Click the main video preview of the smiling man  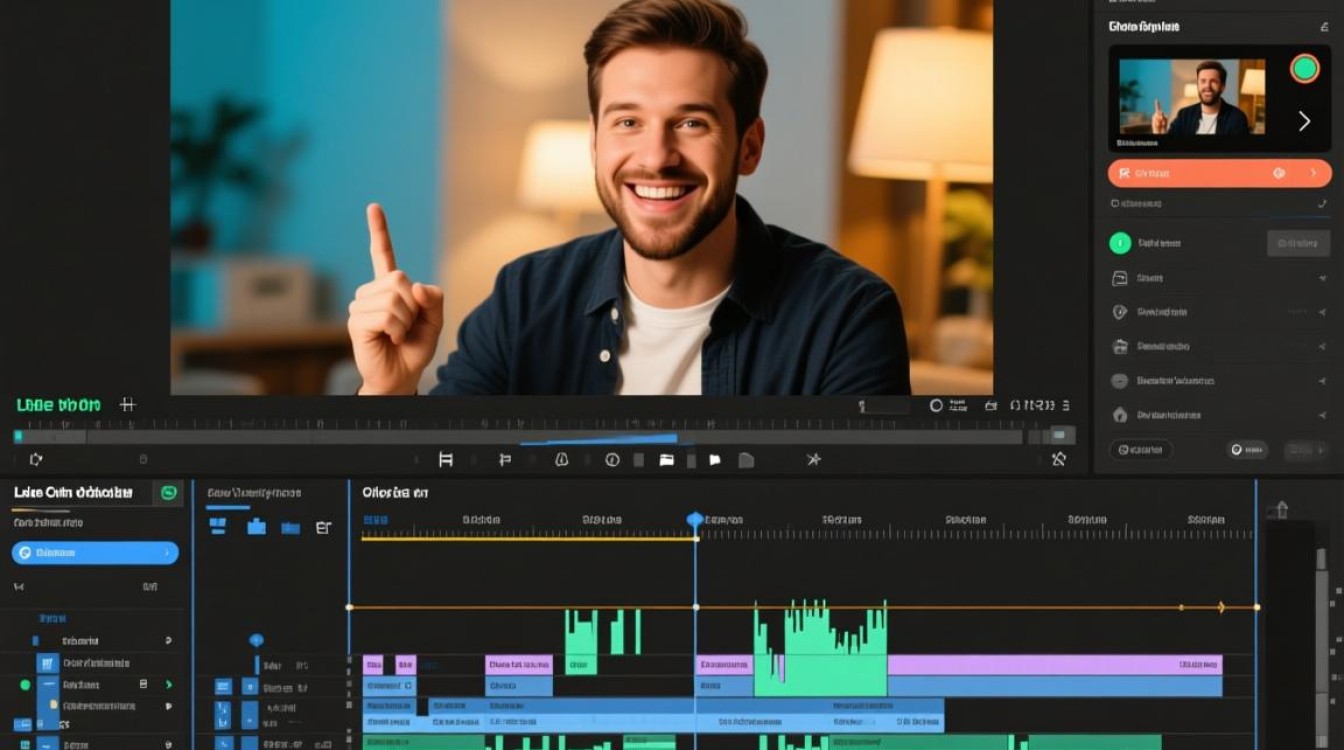[x=582, y=197]
